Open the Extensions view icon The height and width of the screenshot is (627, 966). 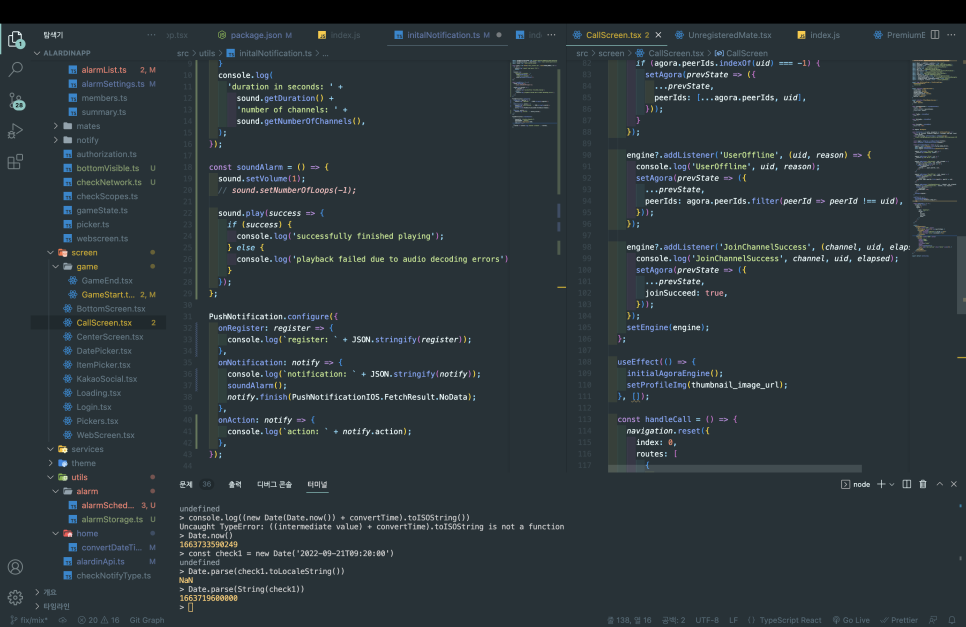click(x=15, y=161)
